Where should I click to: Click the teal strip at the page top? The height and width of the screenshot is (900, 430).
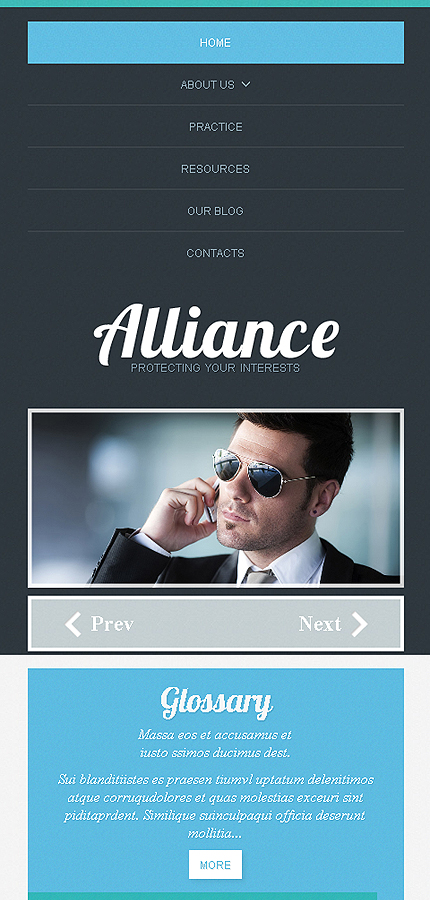(215, 3)
